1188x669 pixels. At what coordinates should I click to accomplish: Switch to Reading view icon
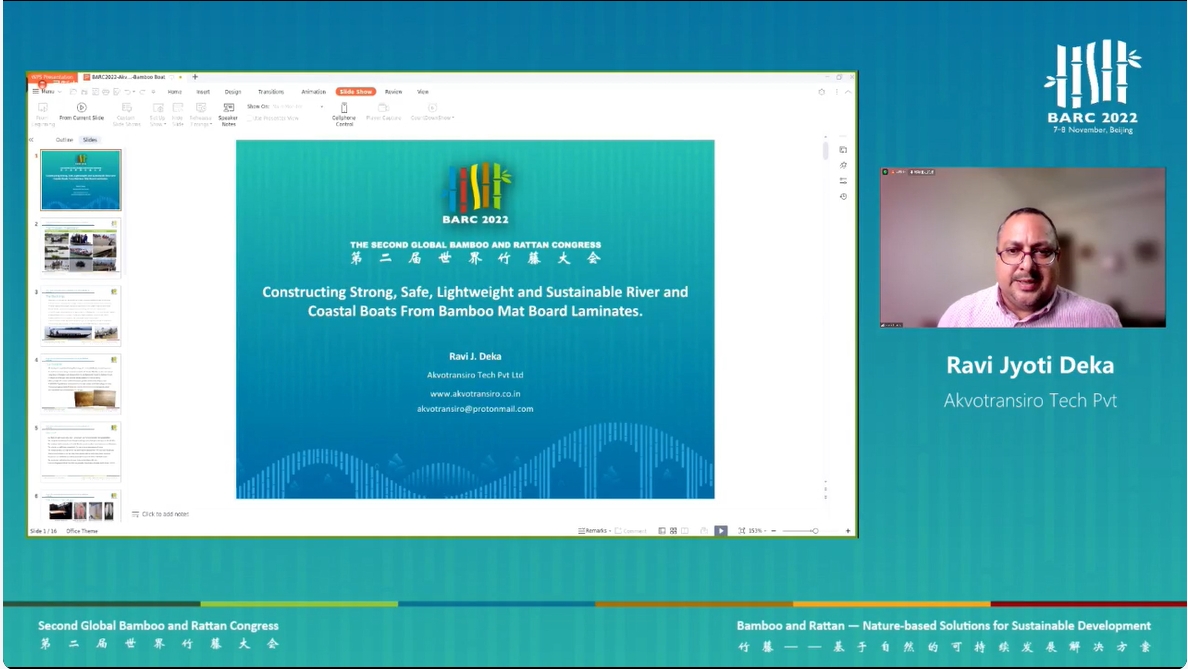coord(685,531)
